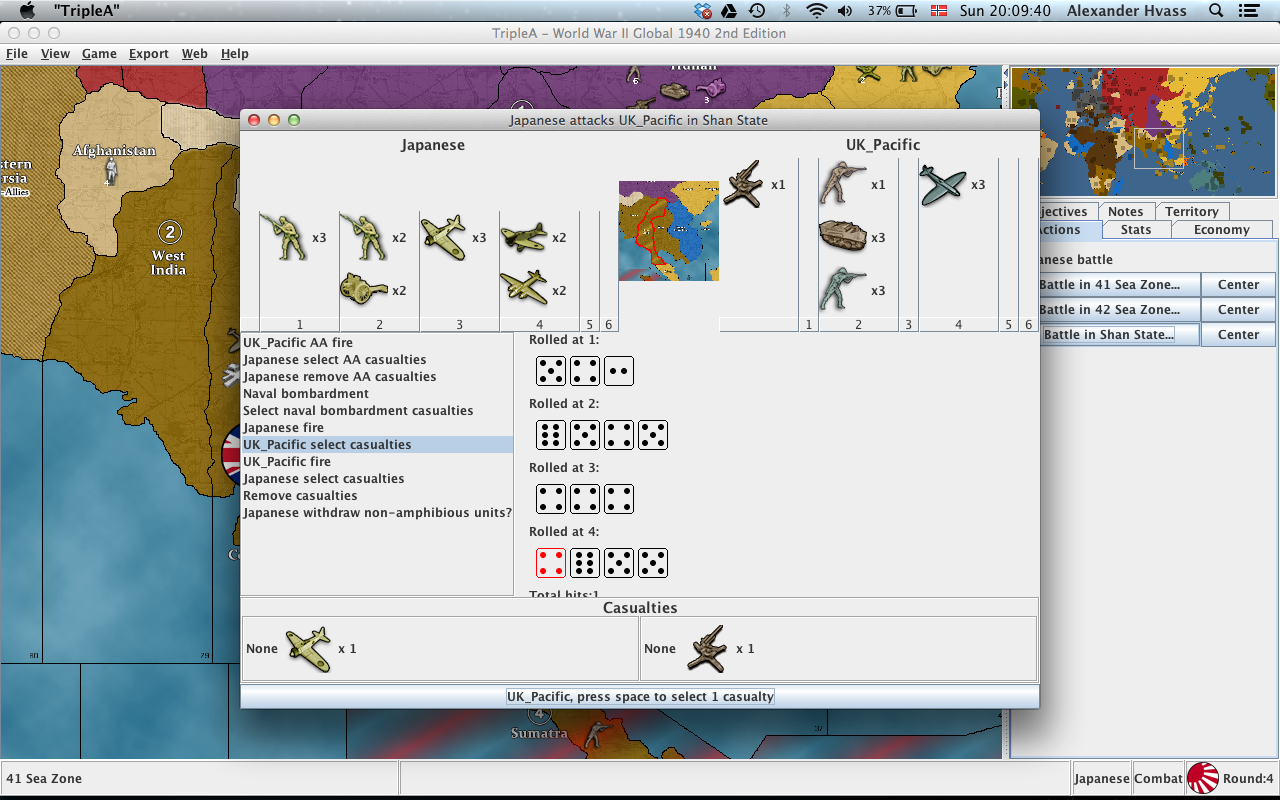Select 'Select naval bombardment casualties' step
This screenshot has height=800, width=1280.
click(x=377, y=410)
